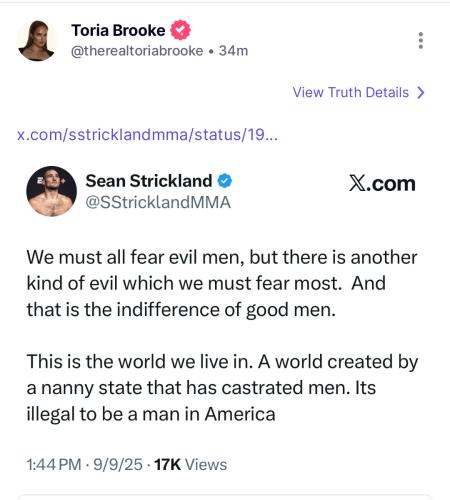Open View Truth Details link
450x500 pixels.
(x=359, y=93)
